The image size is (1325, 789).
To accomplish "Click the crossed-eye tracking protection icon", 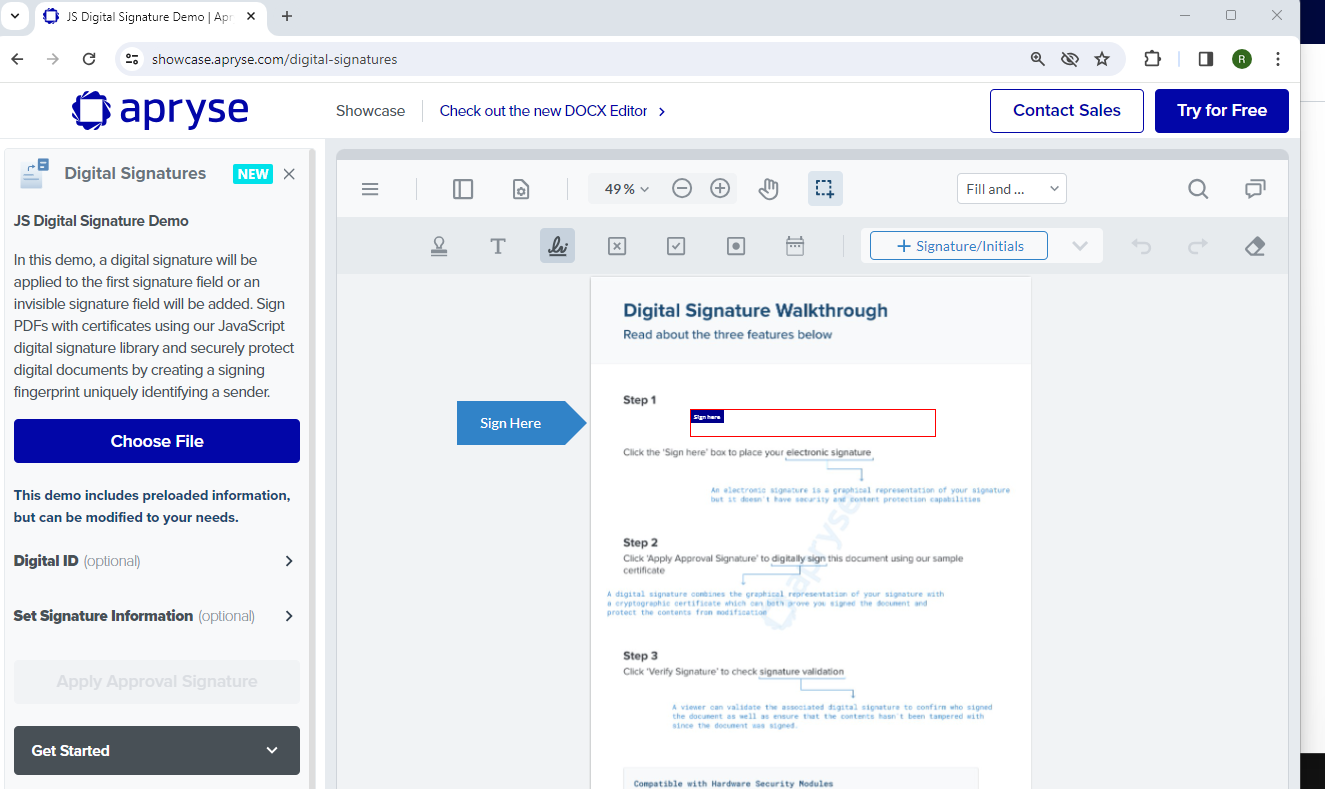I will [1070, 59].
